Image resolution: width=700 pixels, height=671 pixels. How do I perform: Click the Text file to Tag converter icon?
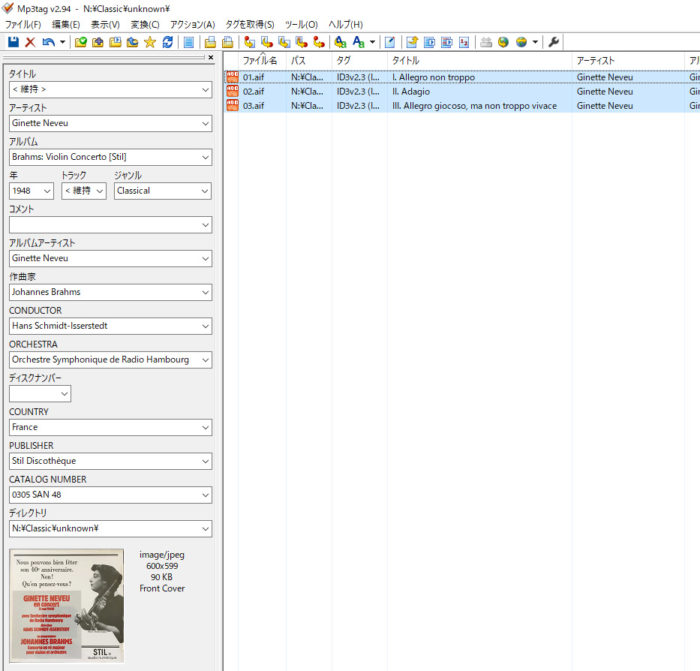302,42
